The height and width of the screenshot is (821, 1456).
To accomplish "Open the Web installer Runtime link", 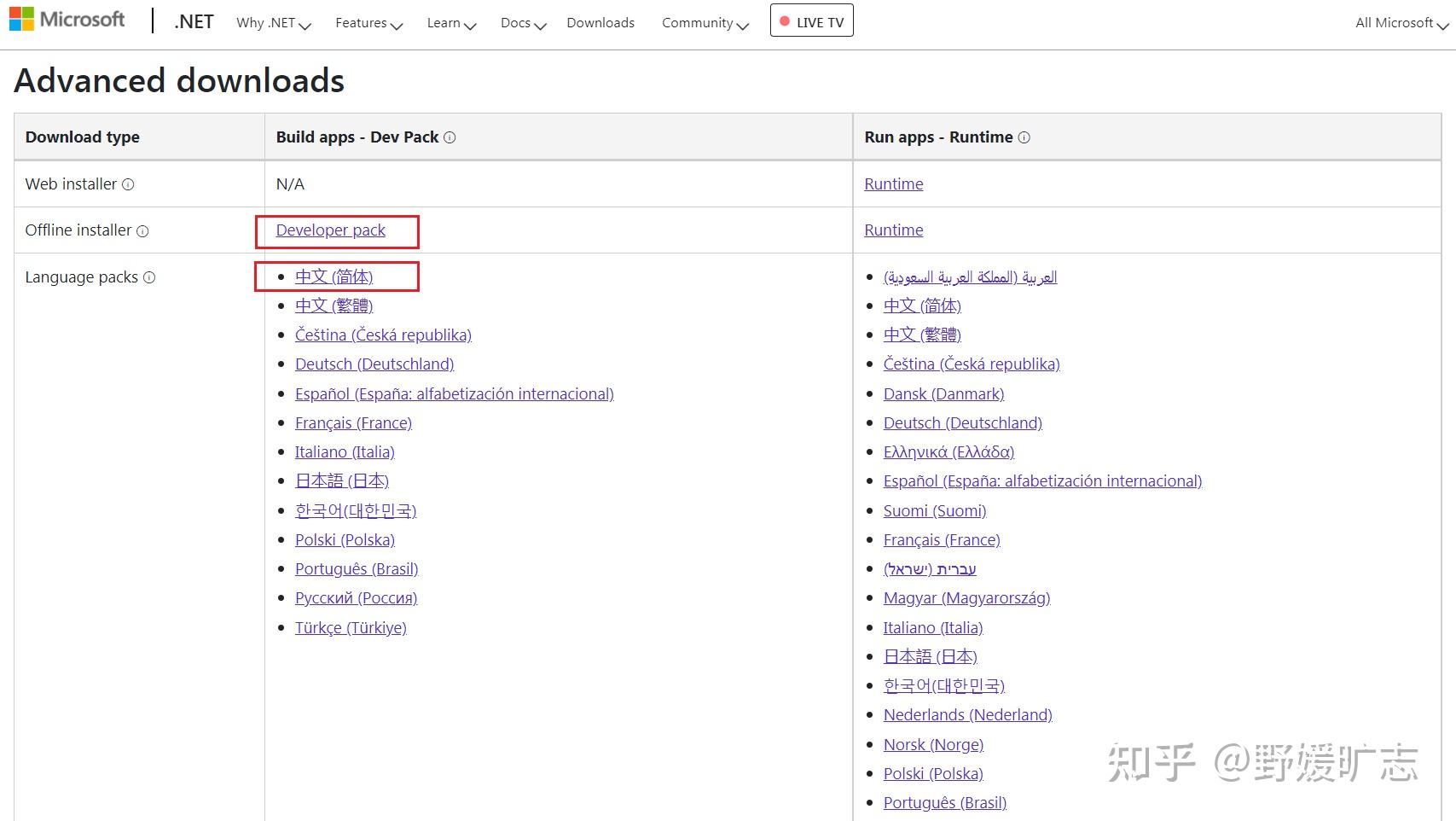I will 894,184.
